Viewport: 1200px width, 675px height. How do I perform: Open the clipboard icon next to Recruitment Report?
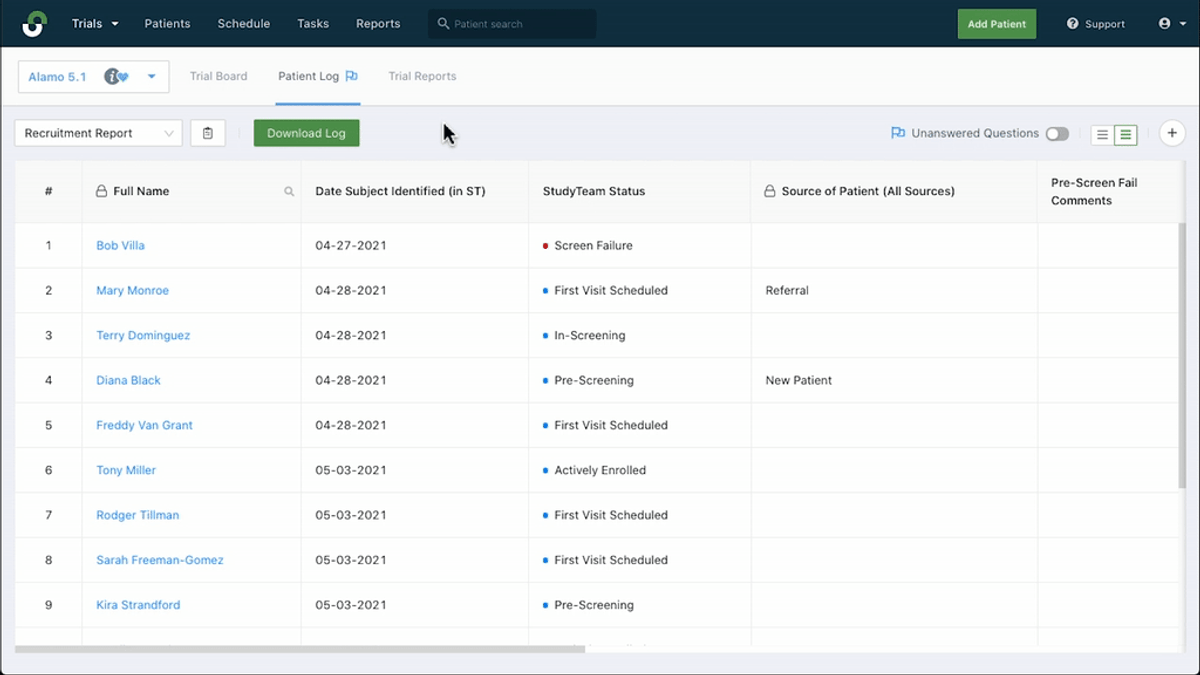coord(208,133)
